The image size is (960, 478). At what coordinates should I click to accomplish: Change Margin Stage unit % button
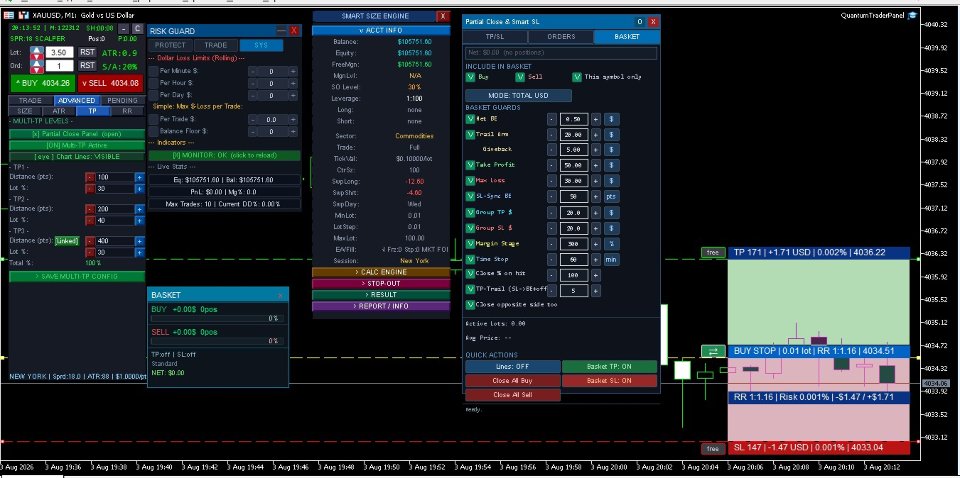pos(611,244)
